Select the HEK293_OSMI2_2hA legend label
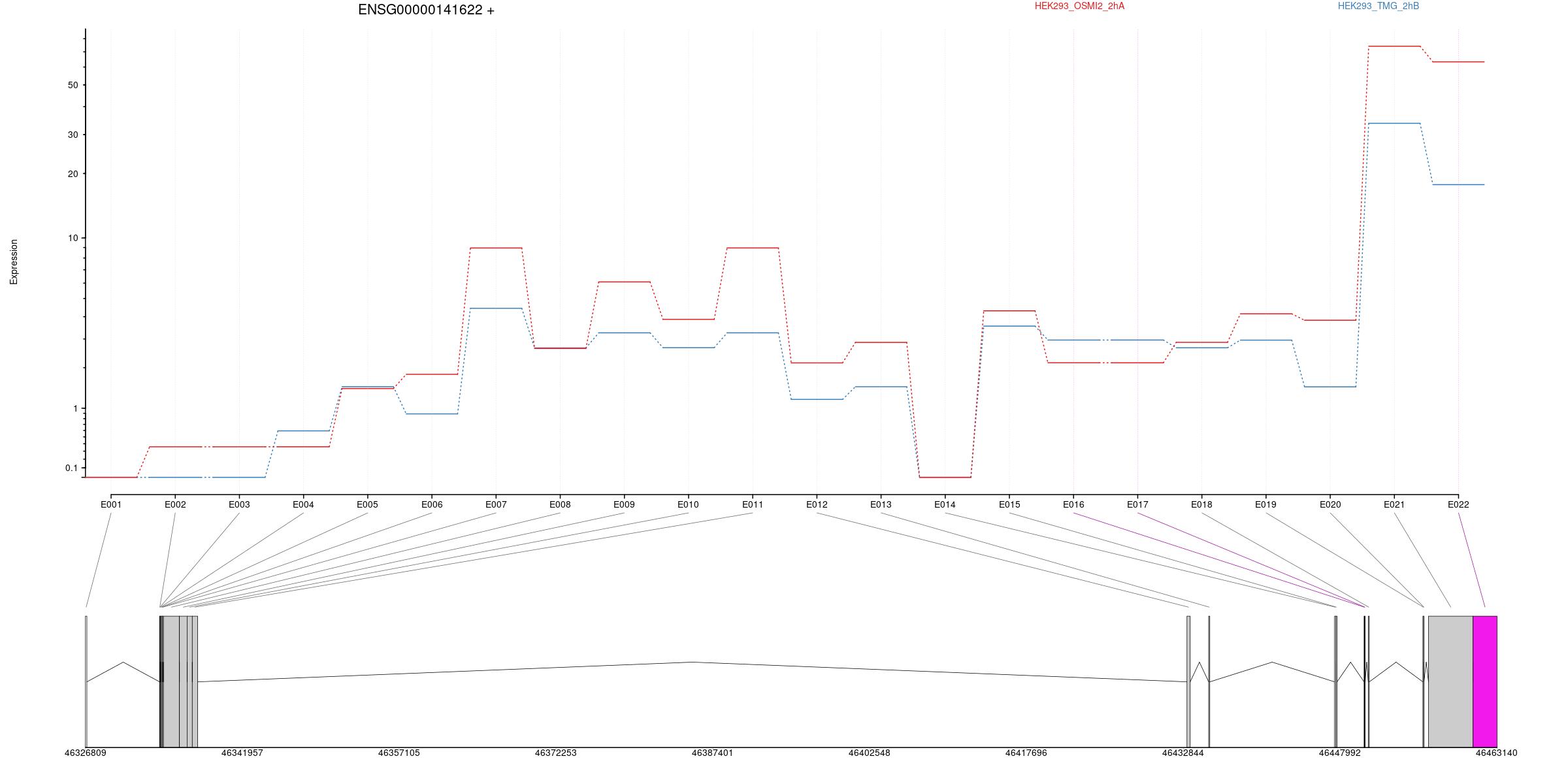The height and width of the screenshot is (784, 1568). pyautogui.click(x=1079, y=6)
